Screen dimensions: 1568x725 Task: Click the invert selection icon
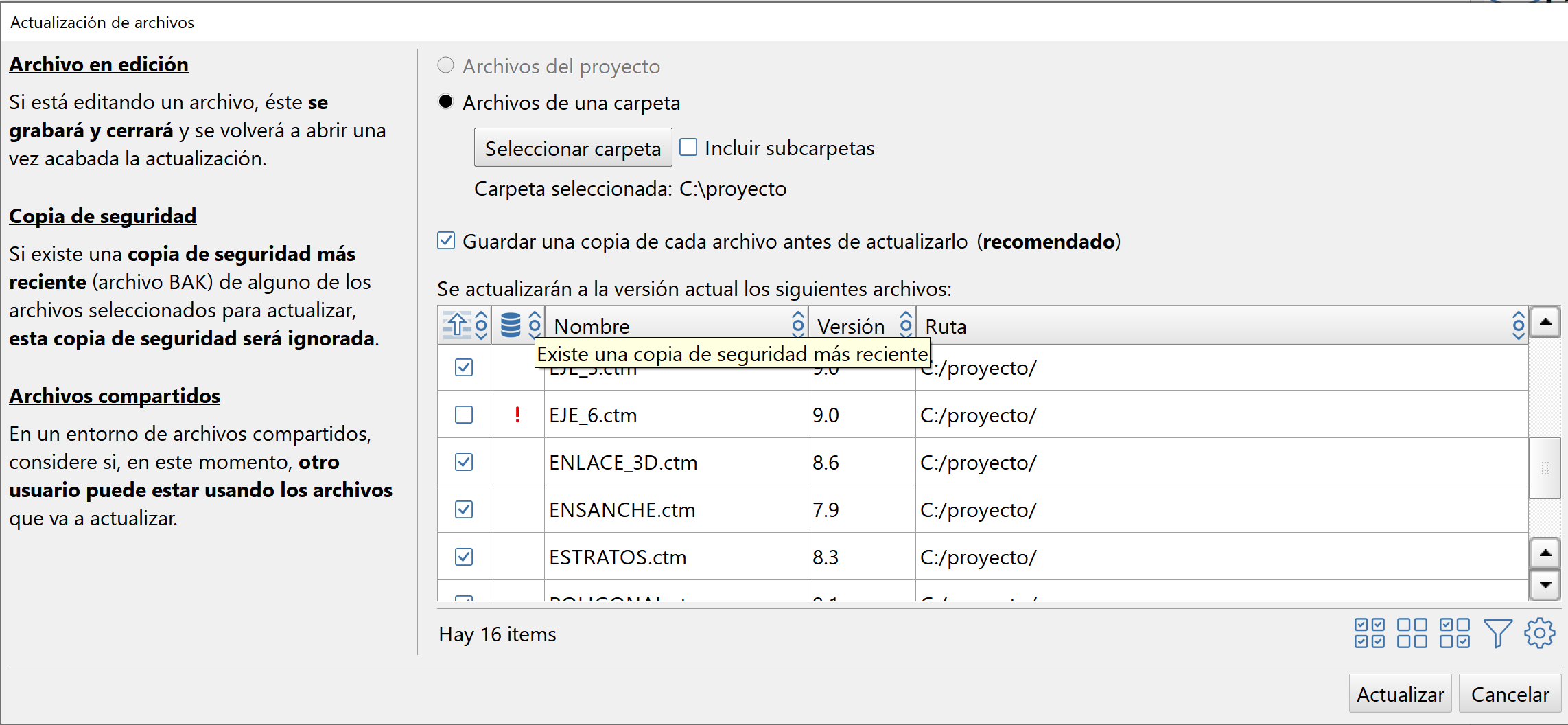point(1454,633)
